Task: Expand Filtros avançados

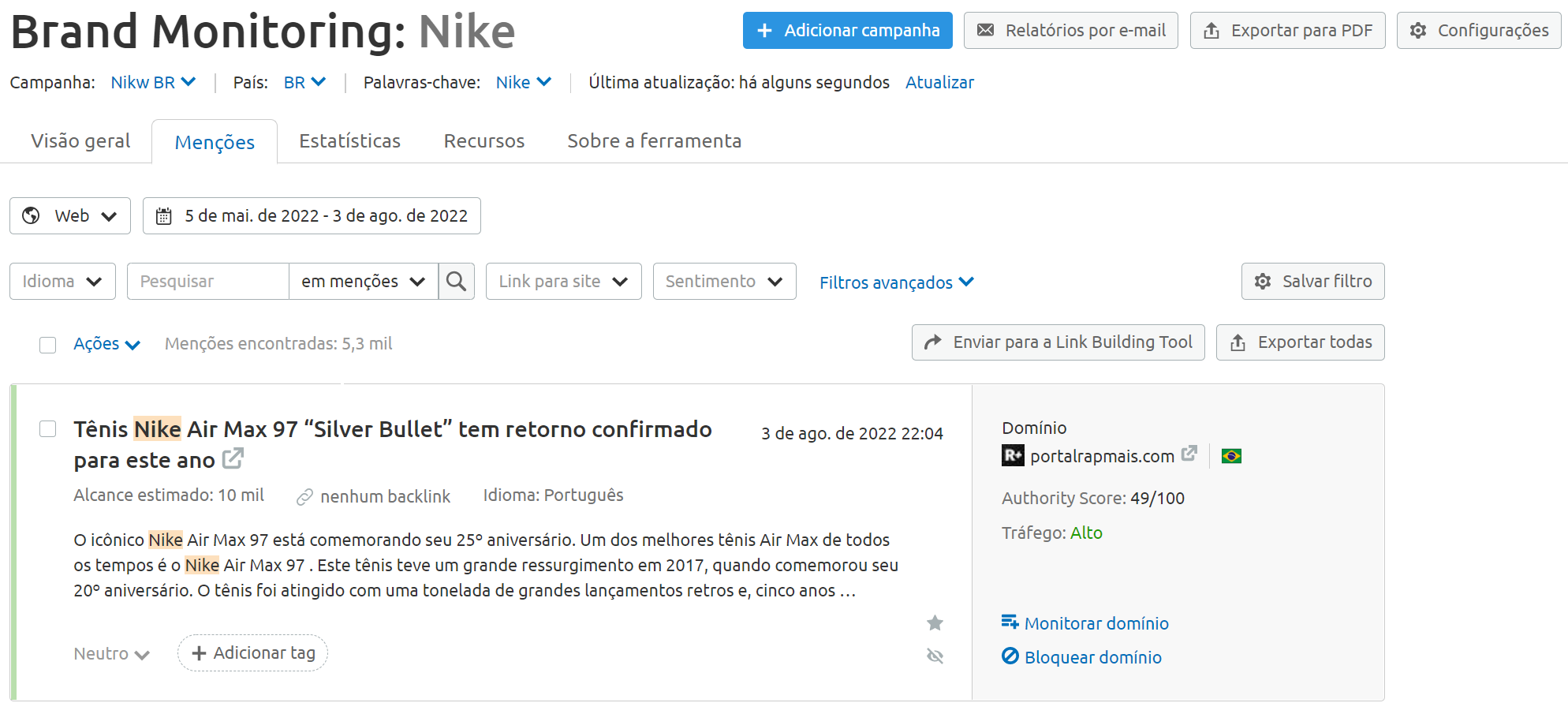Action: [897, 282]
